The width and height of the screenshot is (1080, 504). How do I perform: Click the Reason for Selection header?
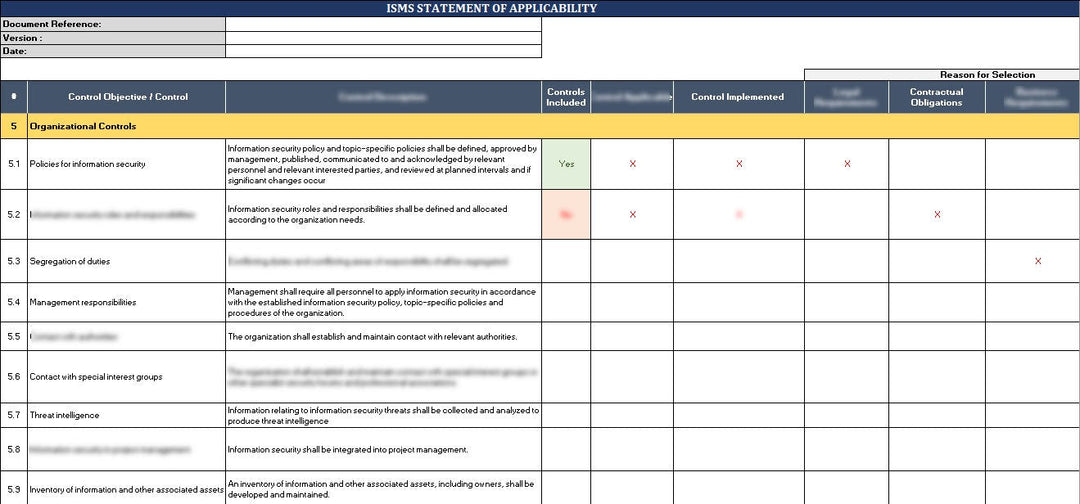(987, 74)
